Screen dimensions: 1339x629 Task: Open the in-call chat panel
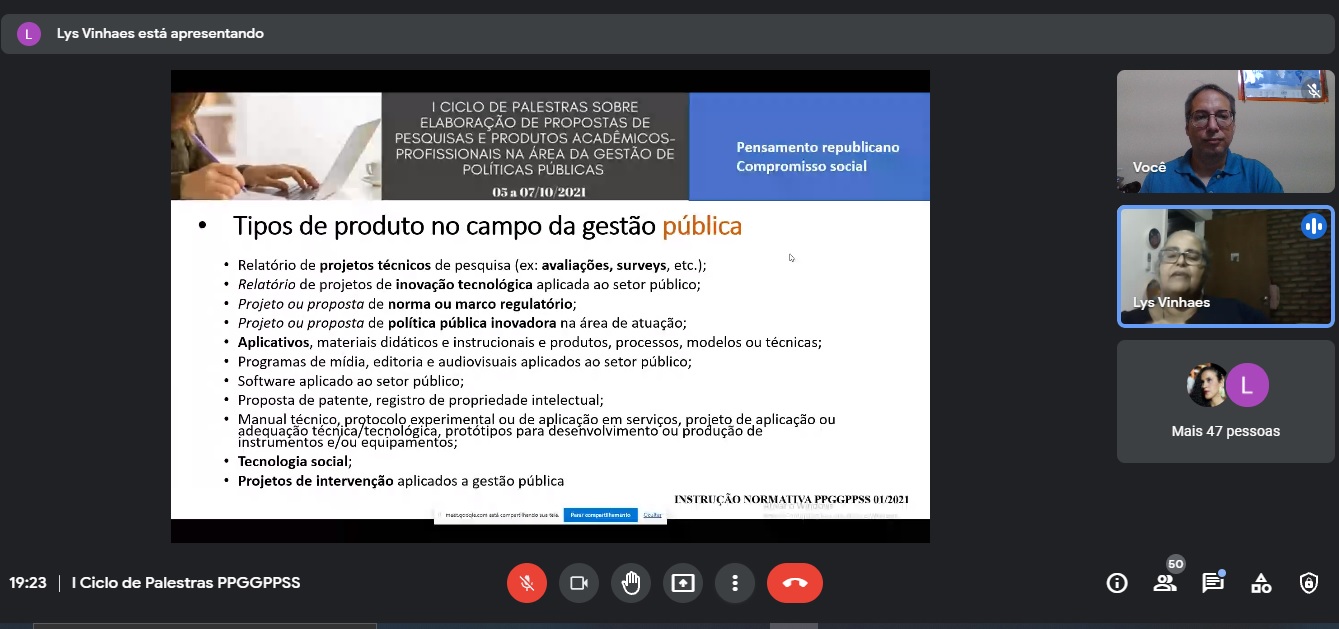1212,582
